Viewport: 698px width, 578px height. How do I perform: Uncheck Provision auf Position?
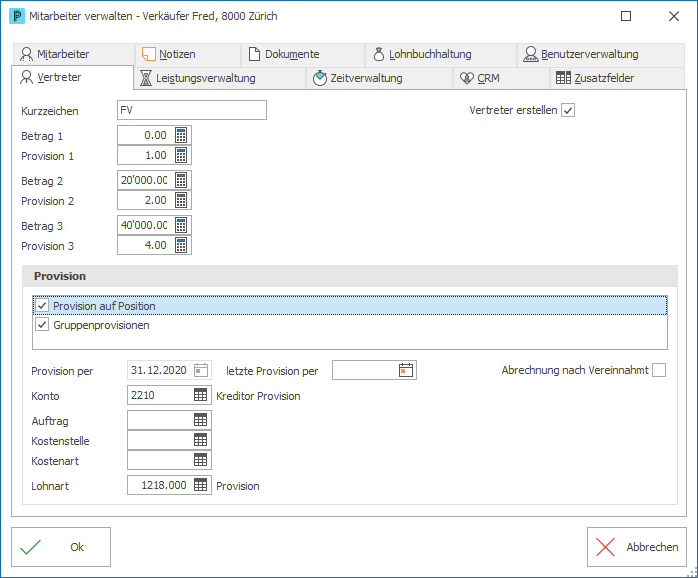[x=42, y=306]
